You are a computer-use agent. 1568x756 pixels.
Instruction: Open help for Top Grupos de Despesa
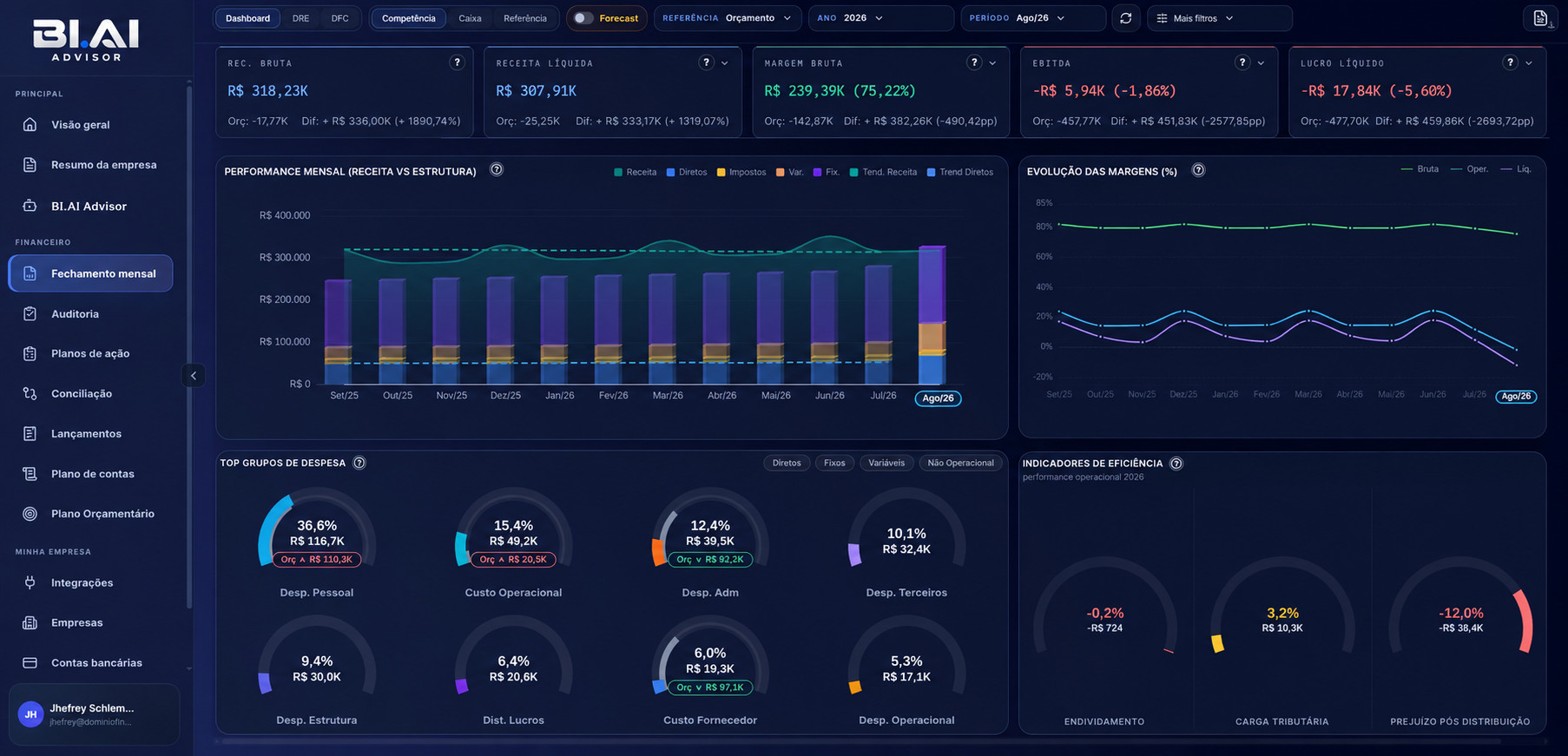point(359,463)
